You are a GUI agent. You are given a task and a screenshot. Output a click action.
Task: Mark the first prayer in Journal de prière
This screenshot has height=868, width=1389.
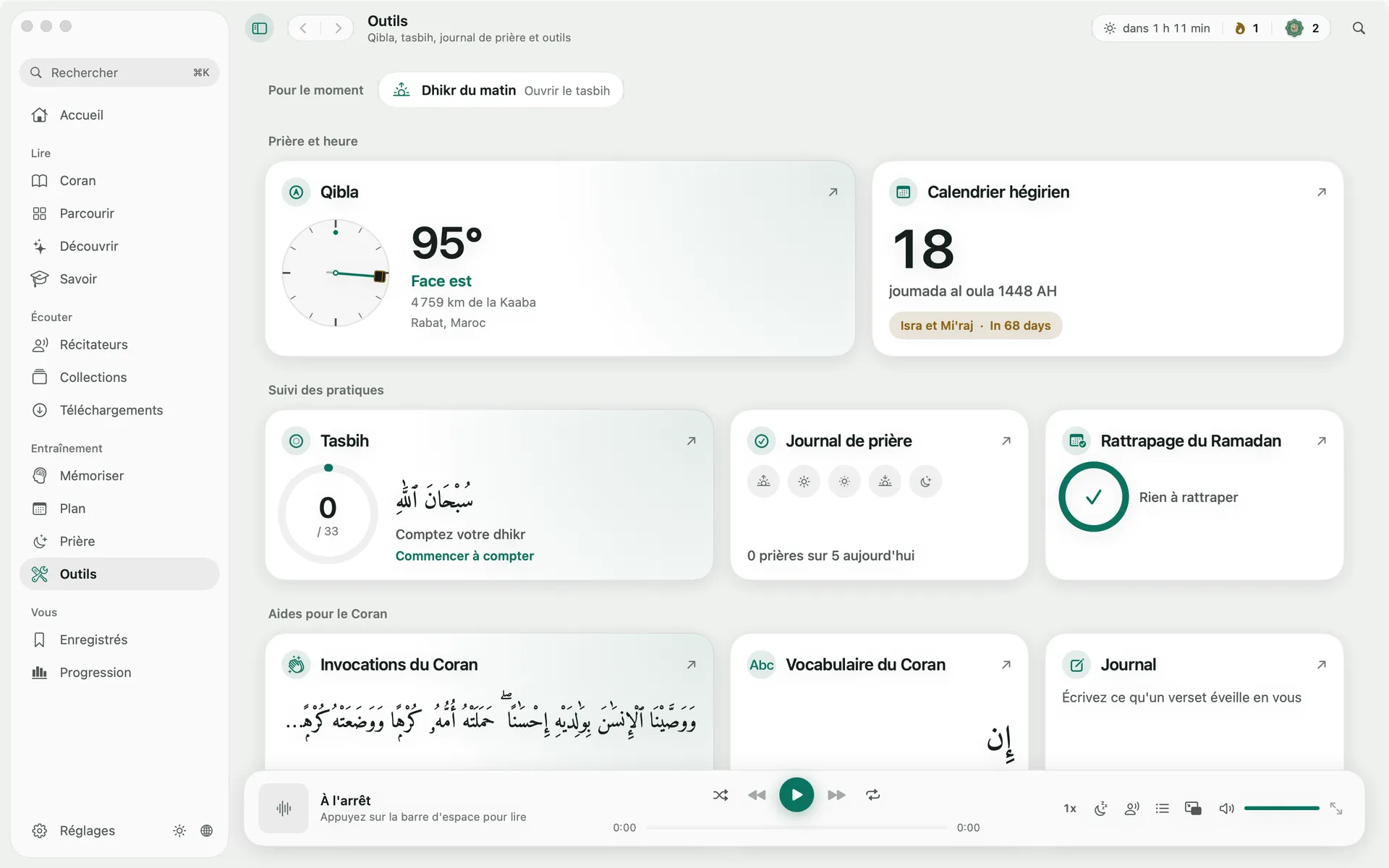pos(763,482)
